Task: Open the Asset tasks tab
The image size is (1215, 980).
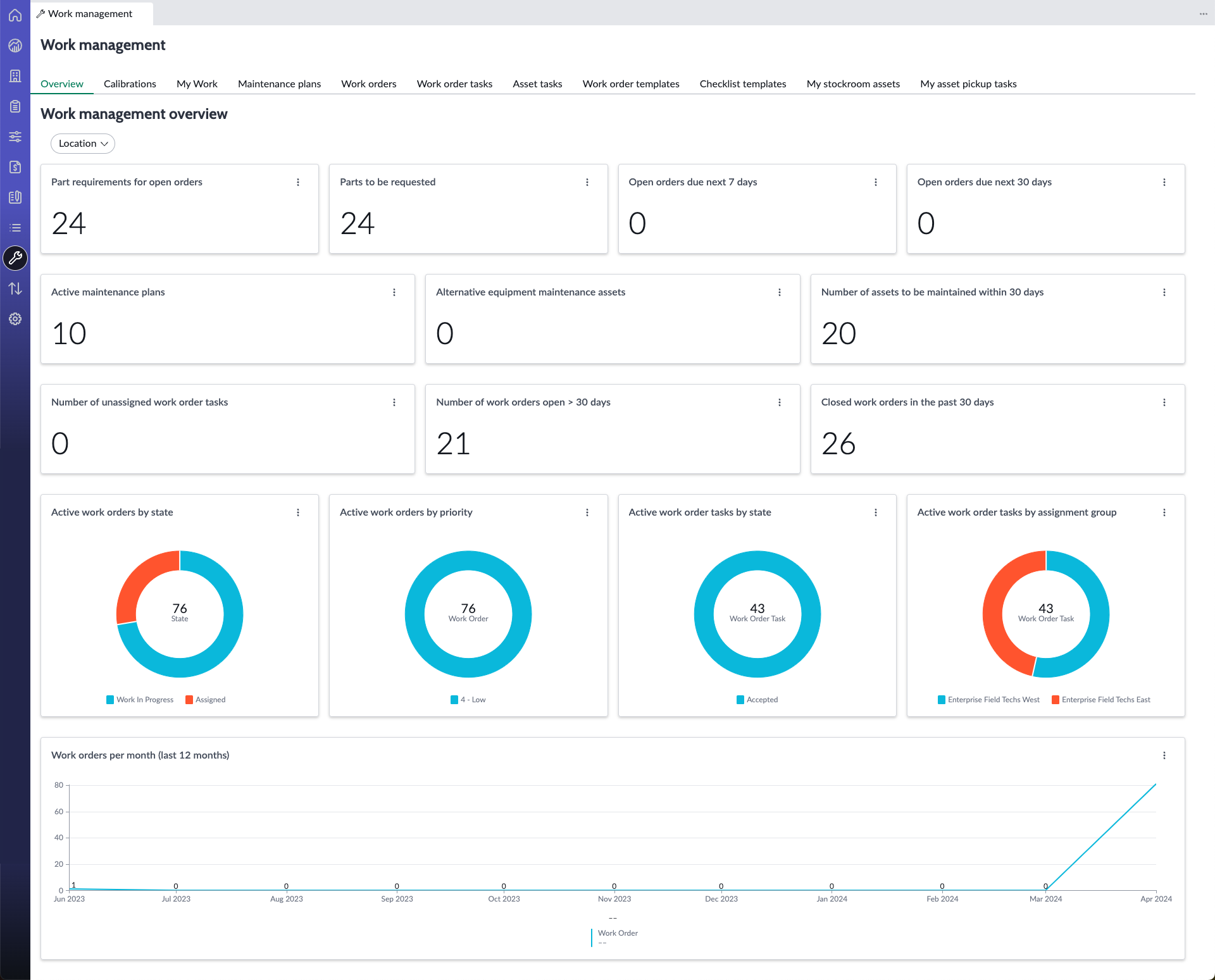Action: (537, 84)
